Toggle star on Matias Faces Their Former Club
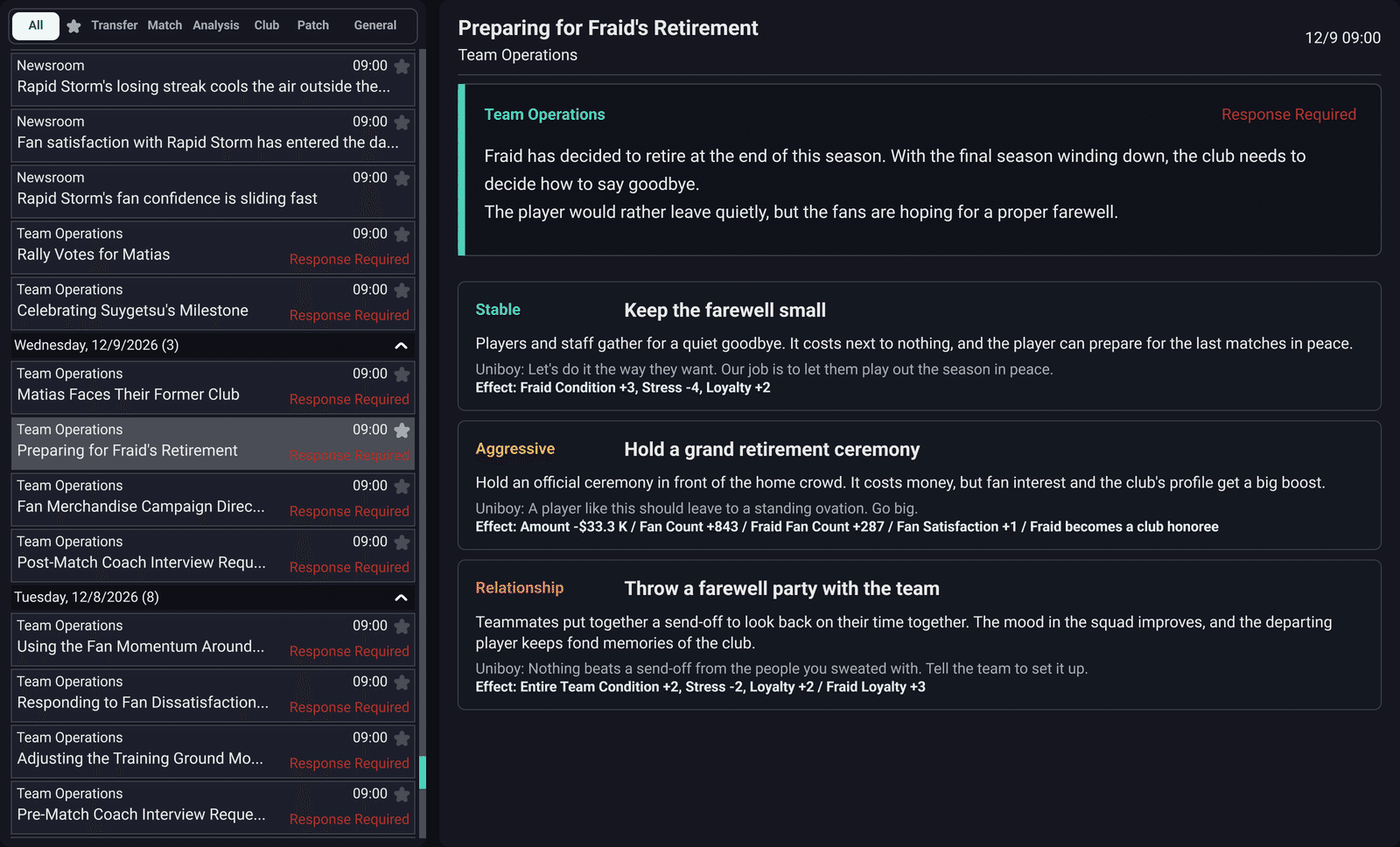The image size is (1400, 847). (402, 374)
